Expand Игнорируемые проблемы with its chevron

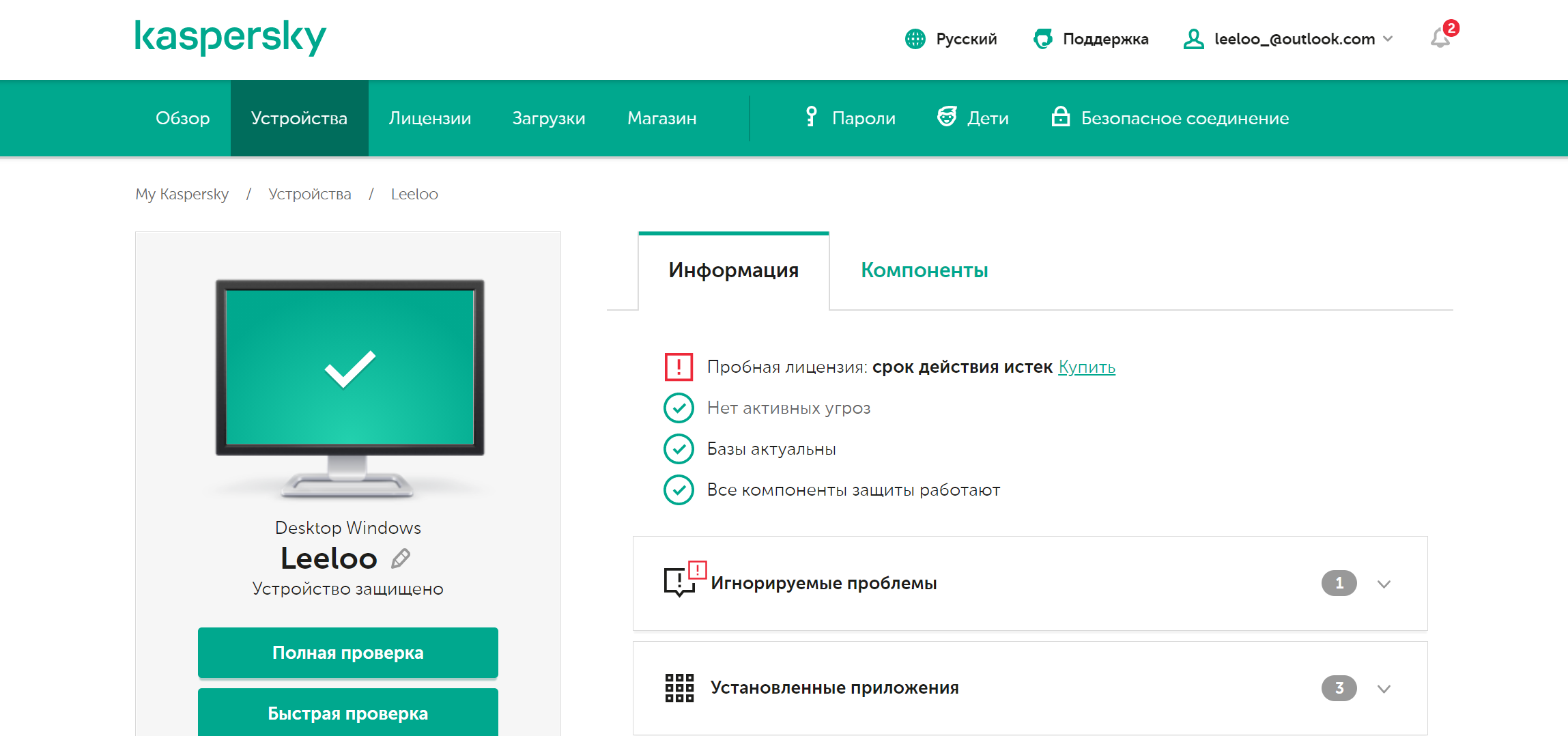pos(1384,584)
